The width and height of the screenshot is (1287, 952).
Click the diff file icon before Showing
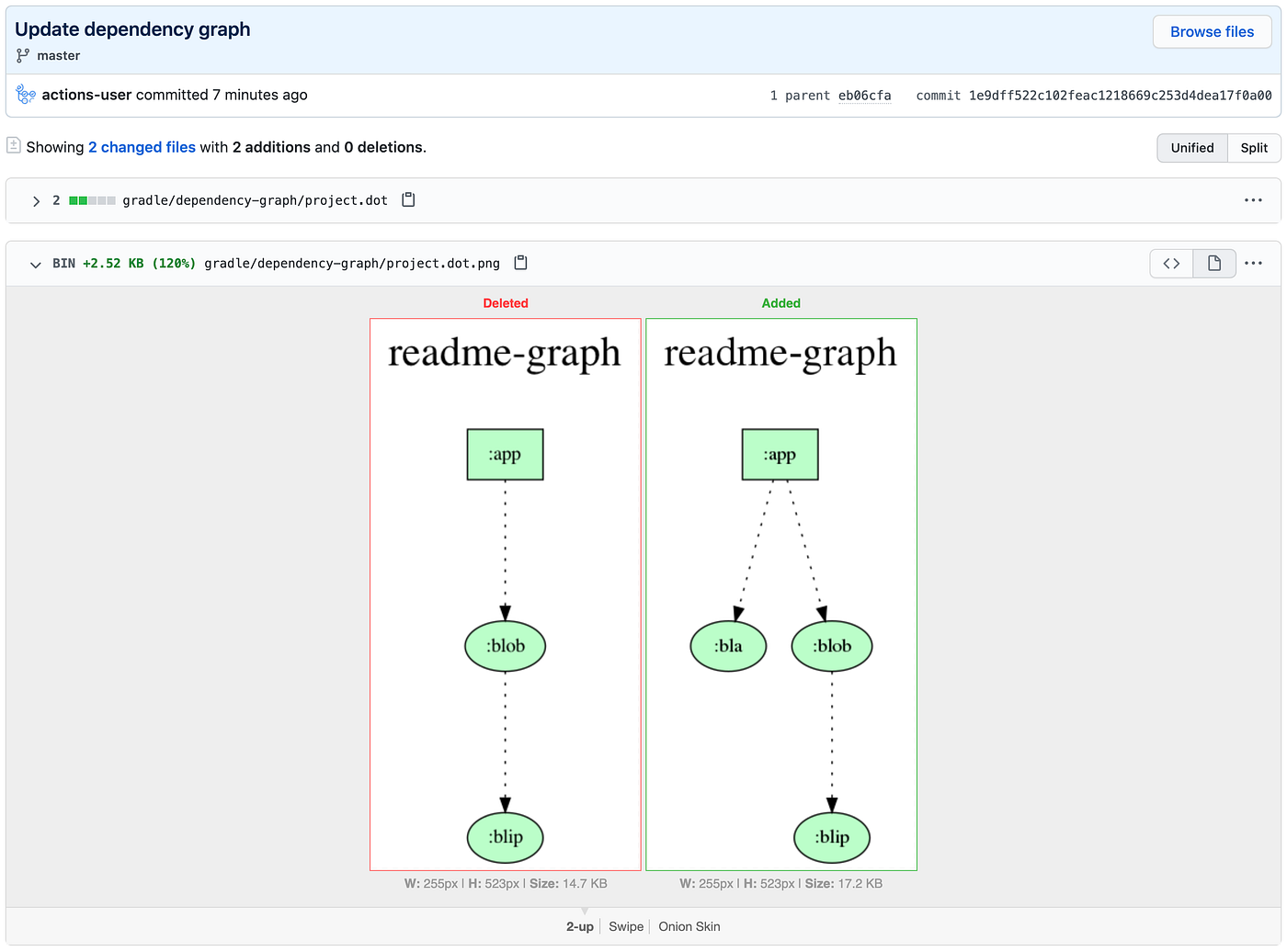tap(14, 146)
